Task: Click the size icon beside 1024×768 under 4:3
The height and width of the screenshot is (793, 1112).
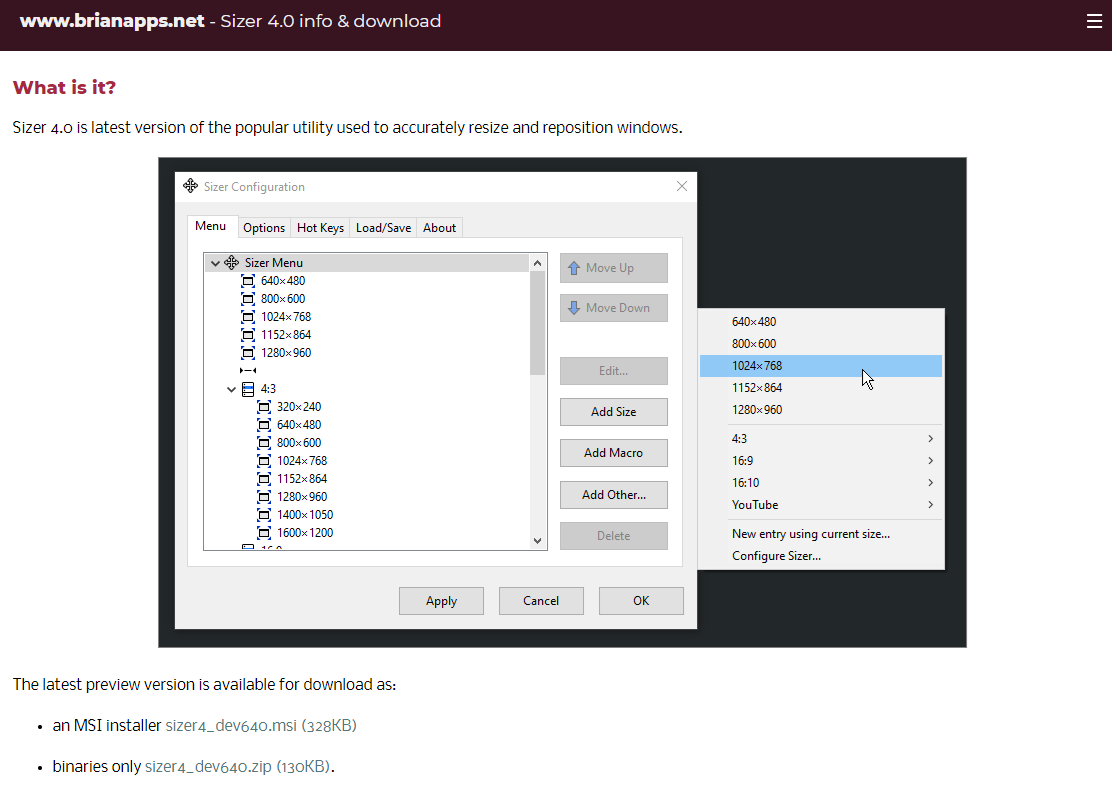Action: coord(264,461)
